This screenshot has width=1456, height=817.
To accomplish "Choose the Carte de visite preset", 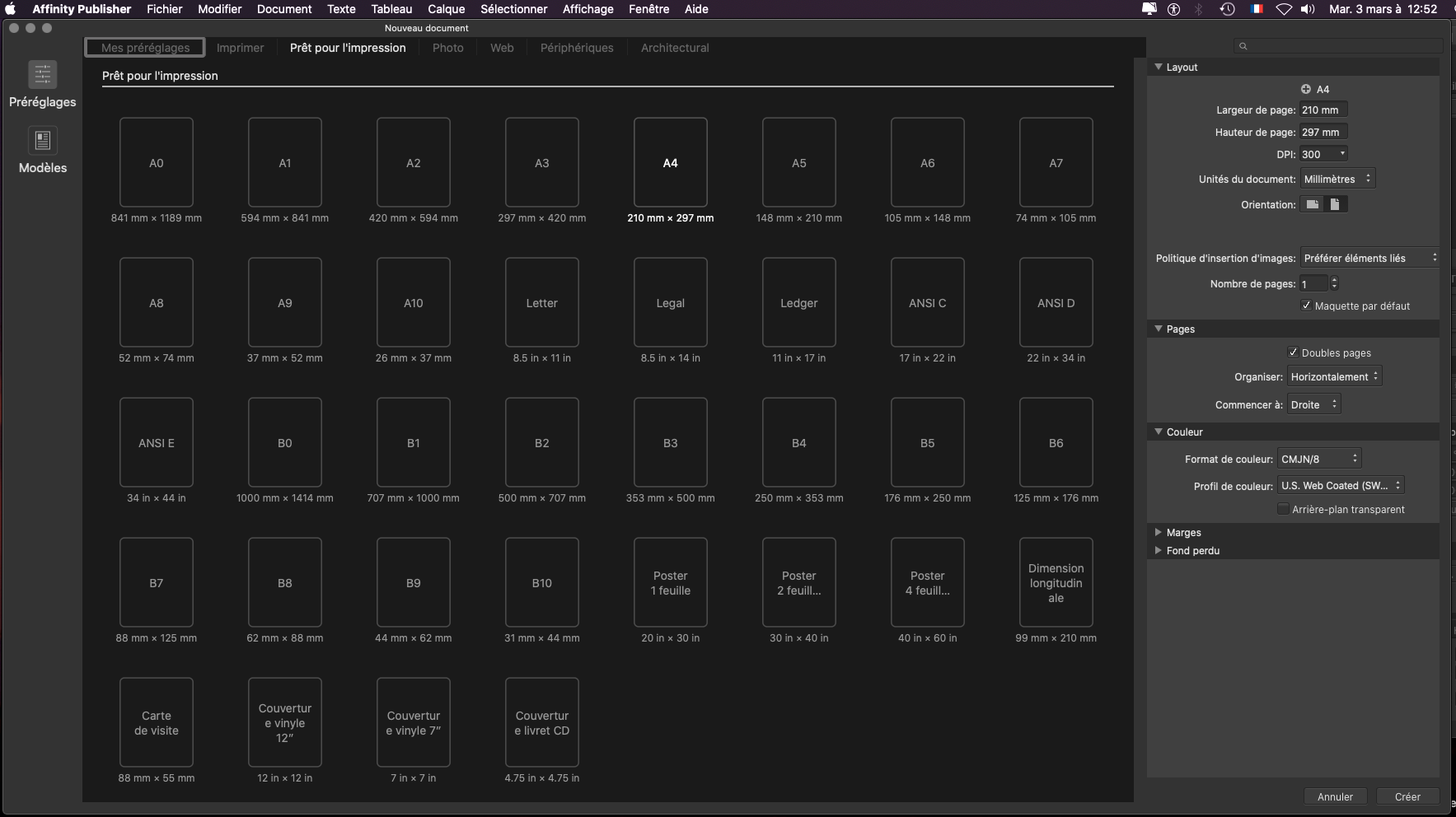I will point(157,722).
